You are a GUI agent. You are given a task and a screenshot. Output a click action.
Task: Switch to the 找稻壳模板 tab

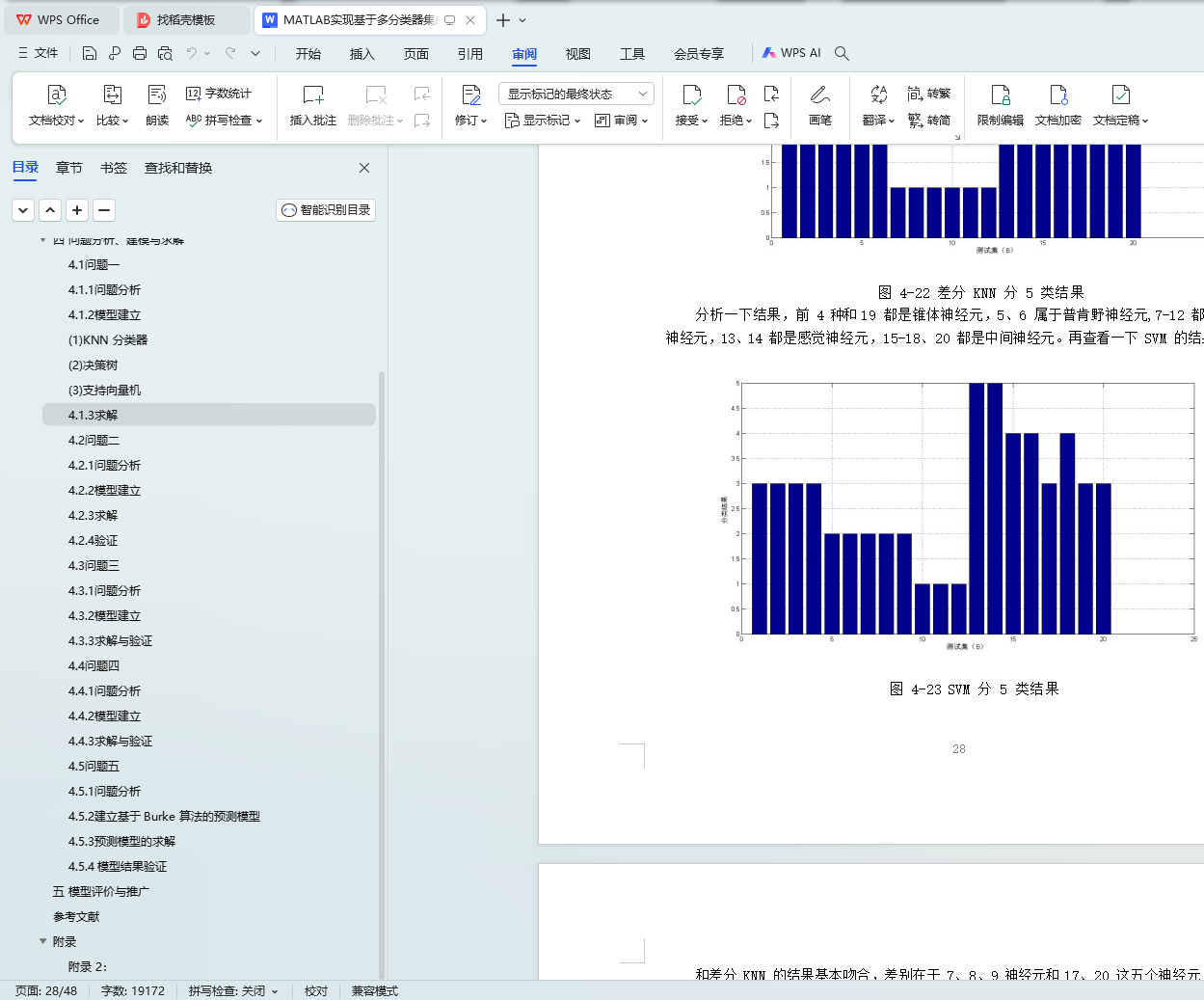click(187, 19)
